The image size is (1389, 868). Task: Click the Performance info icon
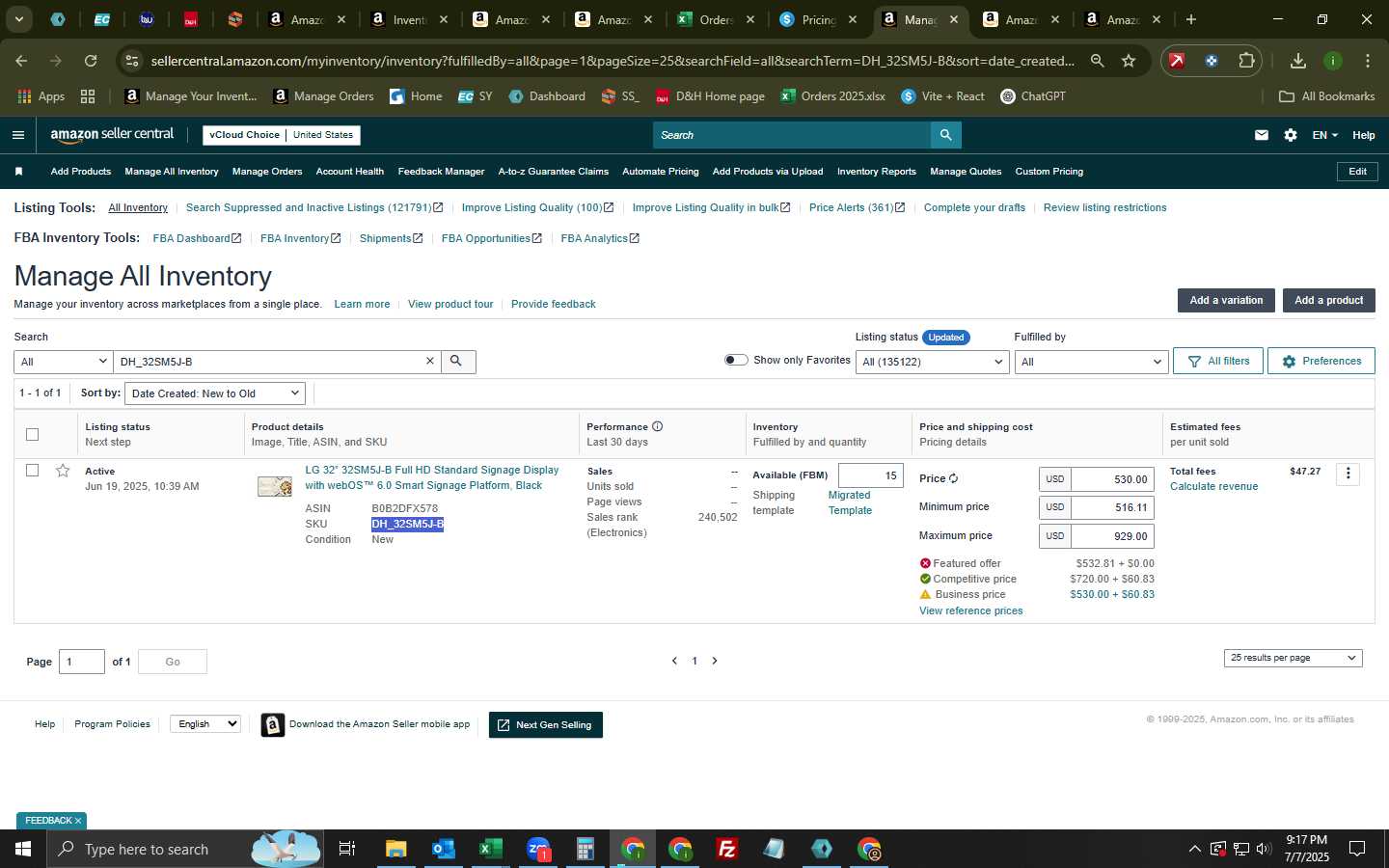tap(657, 426)
